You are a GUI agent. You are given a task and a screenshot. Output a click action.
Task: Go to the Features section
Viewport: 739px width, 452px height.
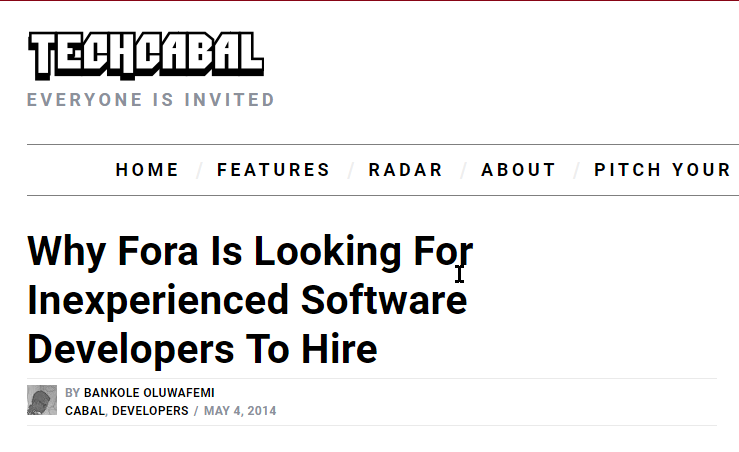[x=273, y=170]
